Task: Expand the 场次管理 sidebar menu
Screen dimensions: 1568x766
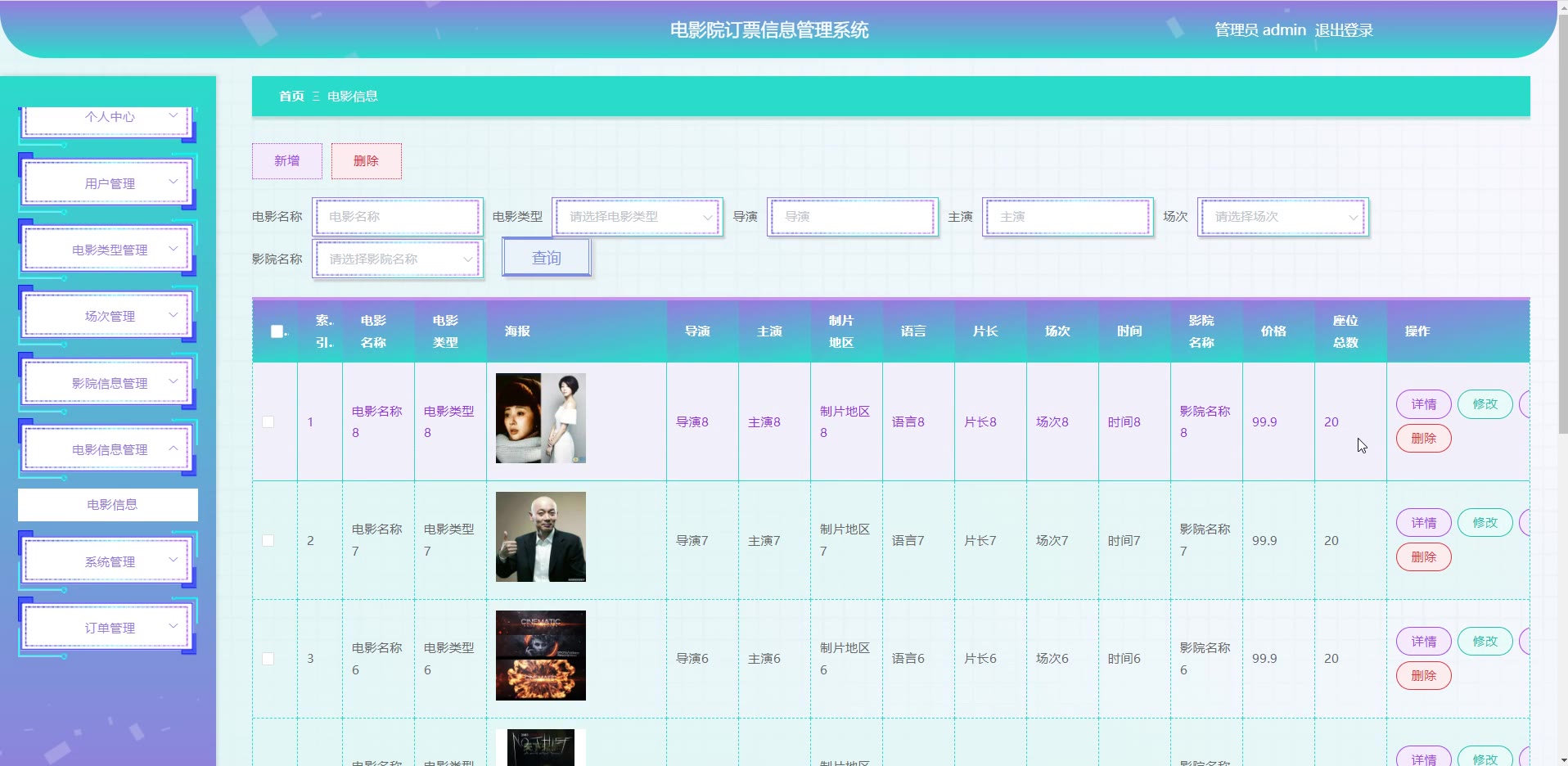Action: click(x=107, y=316)
